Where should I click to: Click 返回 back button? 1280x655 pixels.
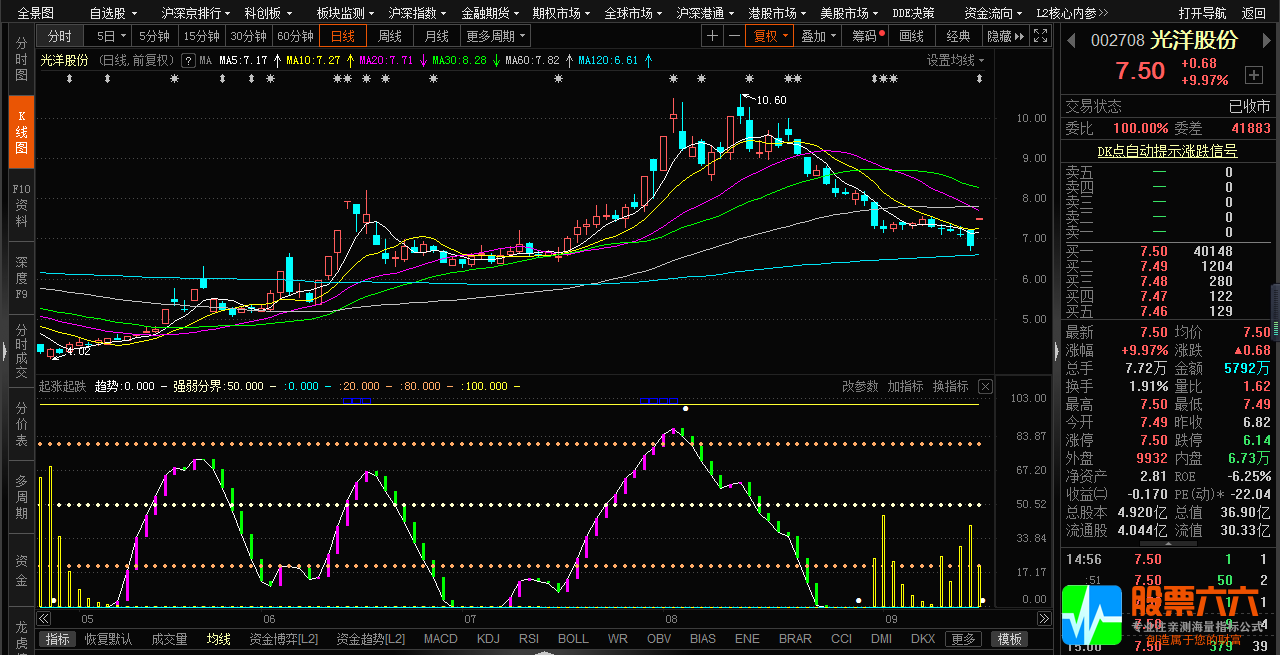tap(1254, 13)
